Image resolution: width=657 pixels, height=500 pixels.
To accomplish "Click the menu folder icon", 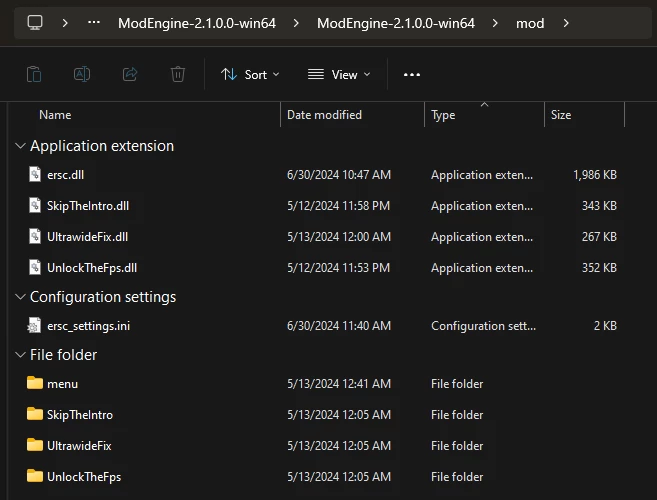I will [35, 383].
